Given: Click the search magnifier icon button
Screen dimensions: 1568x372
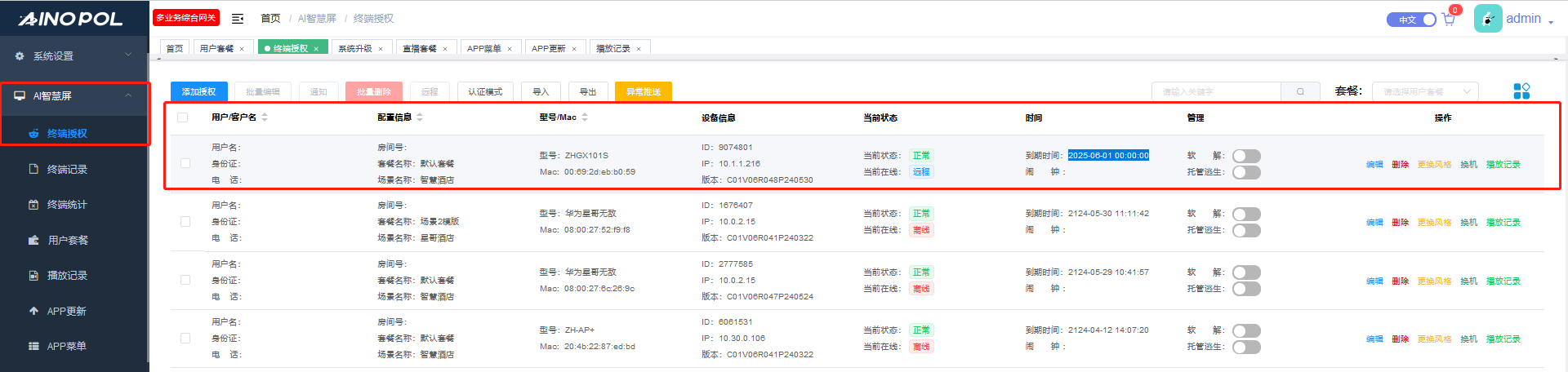Looking at the screenshot, I should point(1300,92).
